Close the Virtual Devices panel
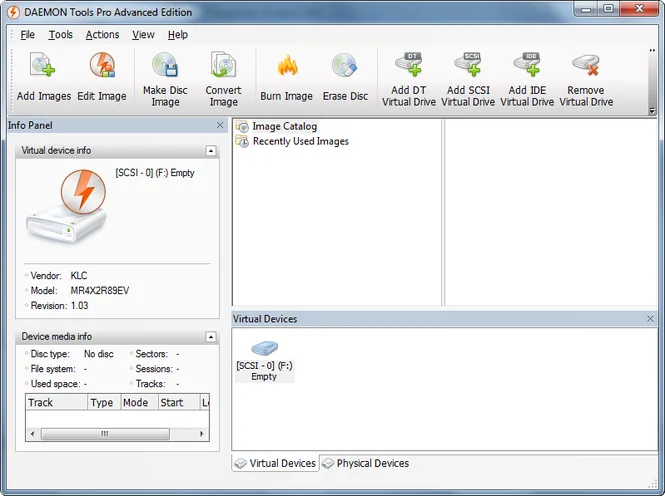The image size is (665, 496). tap(650, 318)
